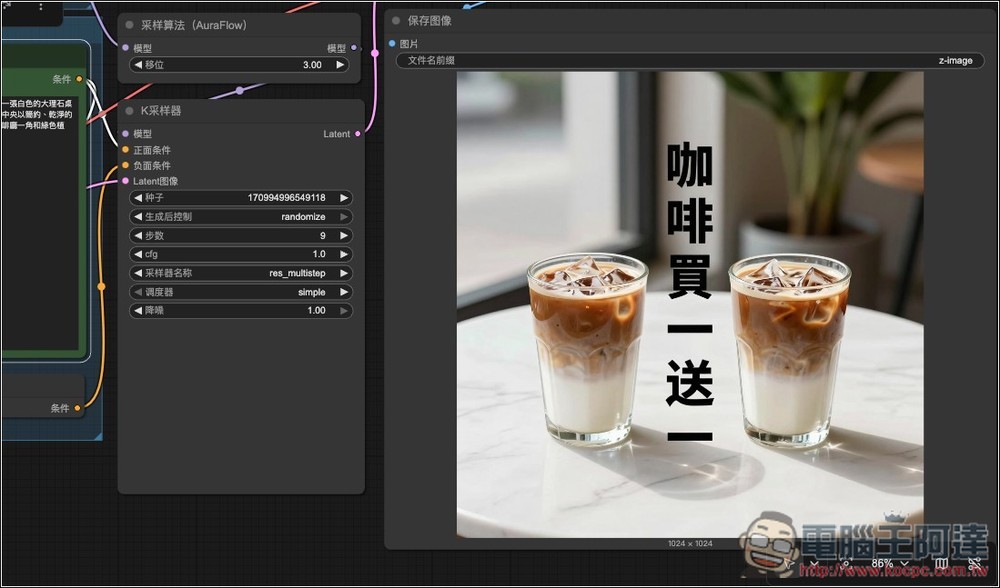
Task: Click the Latent output socket on K采样器
Action: [x=358, y=134]
